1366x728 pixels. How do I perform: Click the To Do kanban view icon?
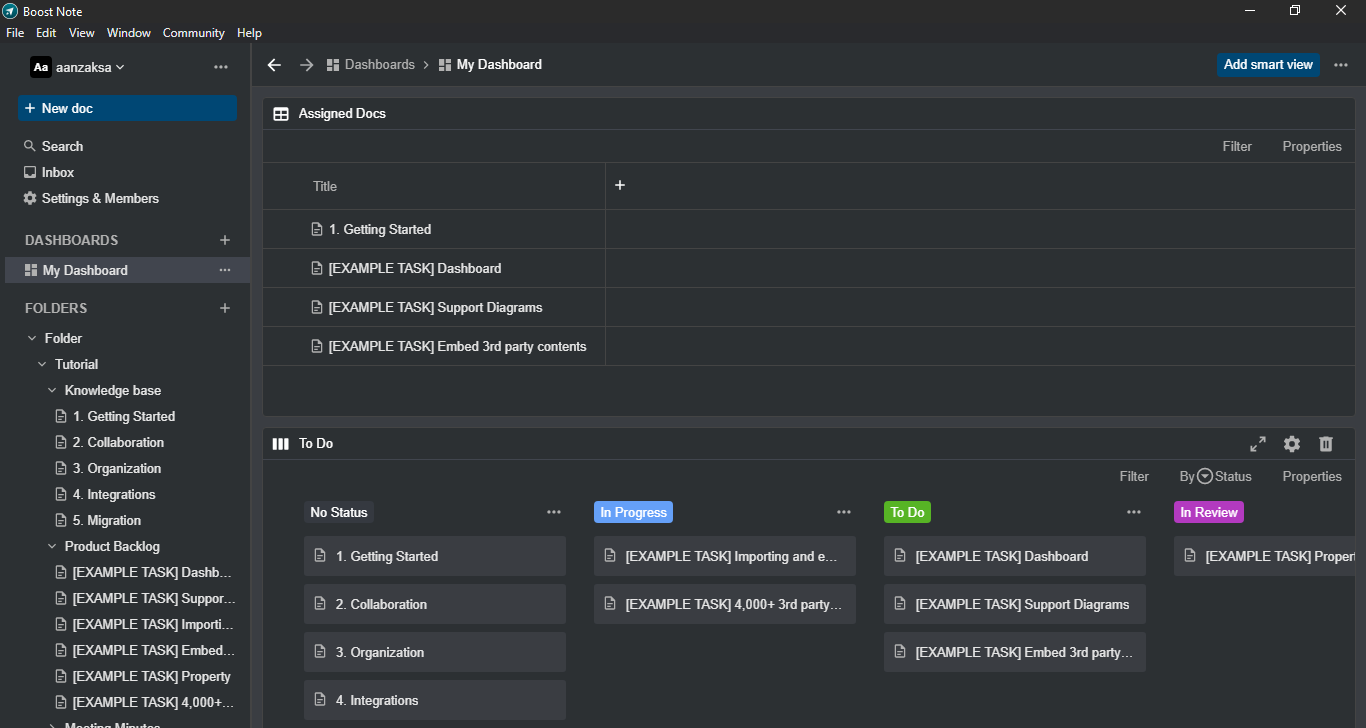click(x=281, y=444)
